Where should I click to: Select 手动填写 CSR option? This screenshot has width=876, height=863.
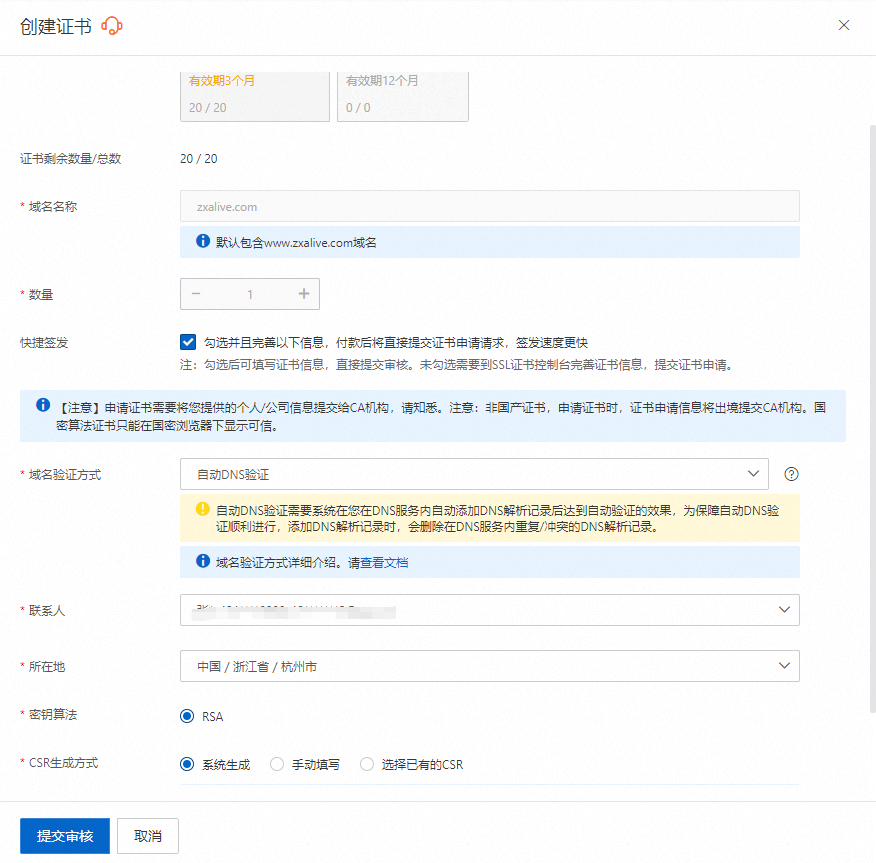pos(277,764)
